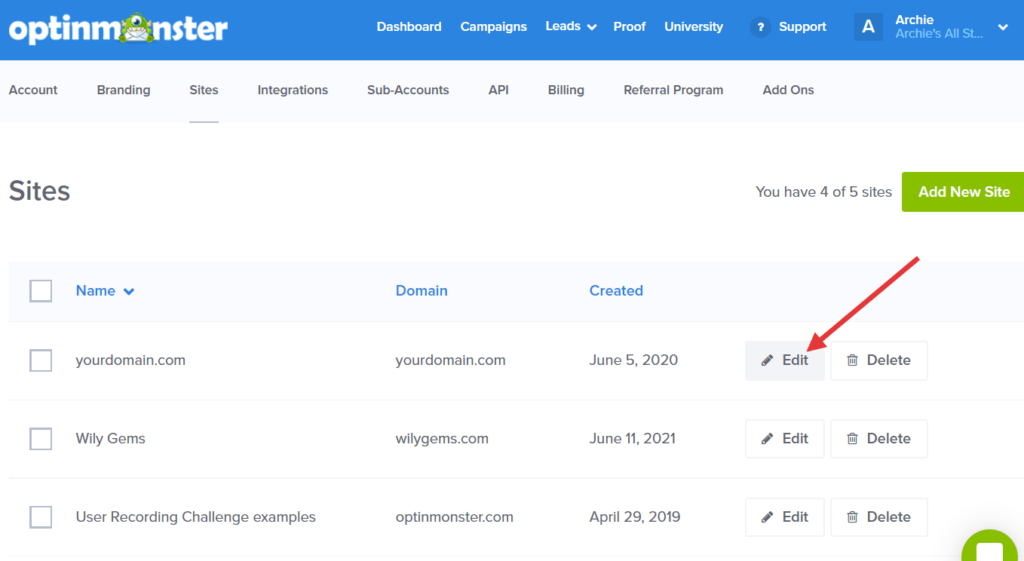This screenshot has width=1024, height=561.
Task: Click the trash Delete button for yourdomain.com
Action: [x=878, y=360]
